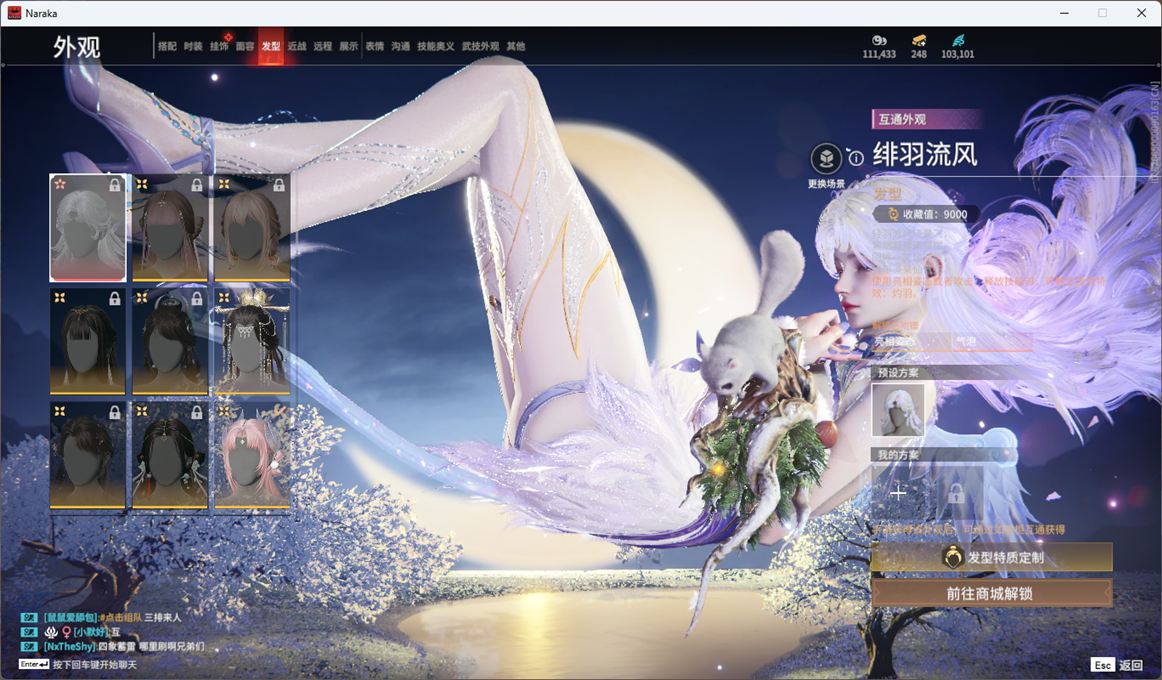Select the black bangs hairstyle in the second row
This screenshot has height=680, width=1162.
click(x=87, y=341)
